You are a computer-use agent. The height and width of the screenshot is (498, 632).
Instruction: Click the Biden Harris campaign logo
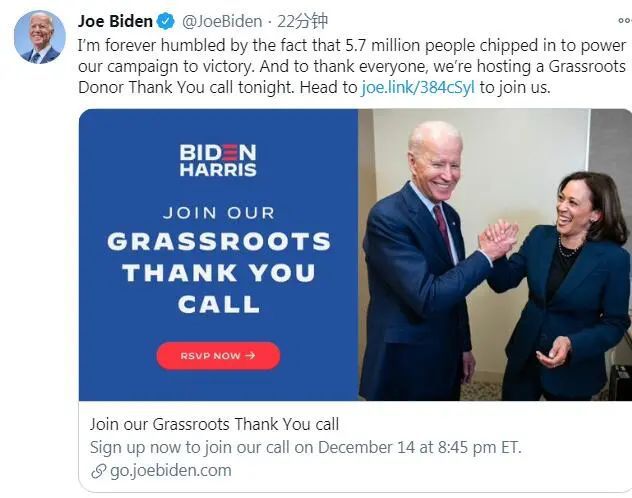218,160
